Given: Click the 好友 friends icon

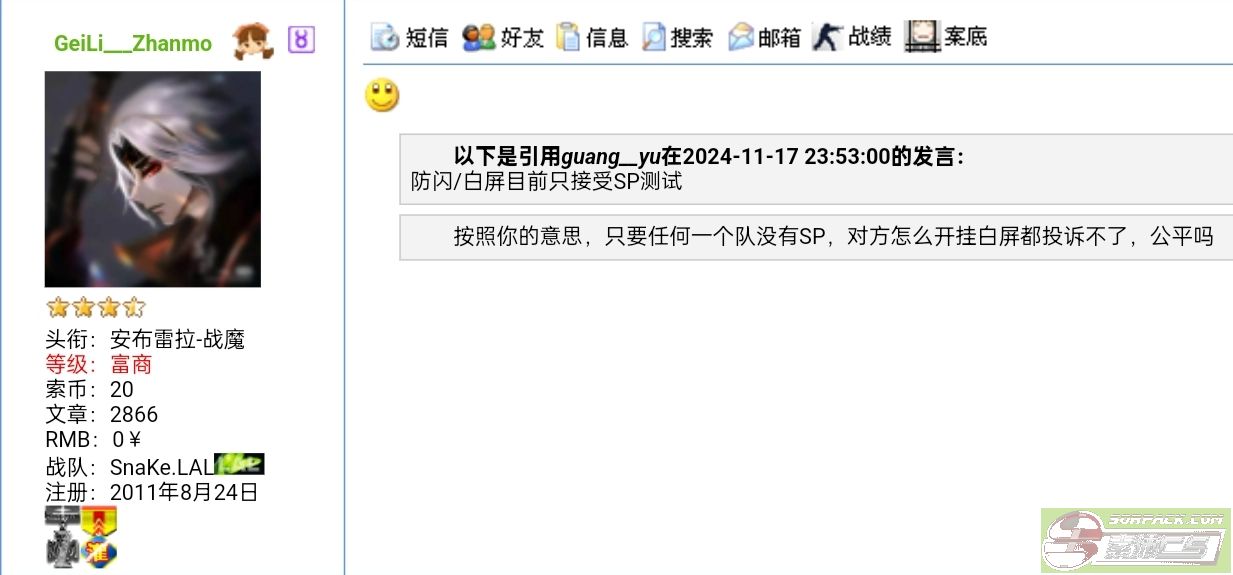Looking at the screenshot, I should pos(479,37).
